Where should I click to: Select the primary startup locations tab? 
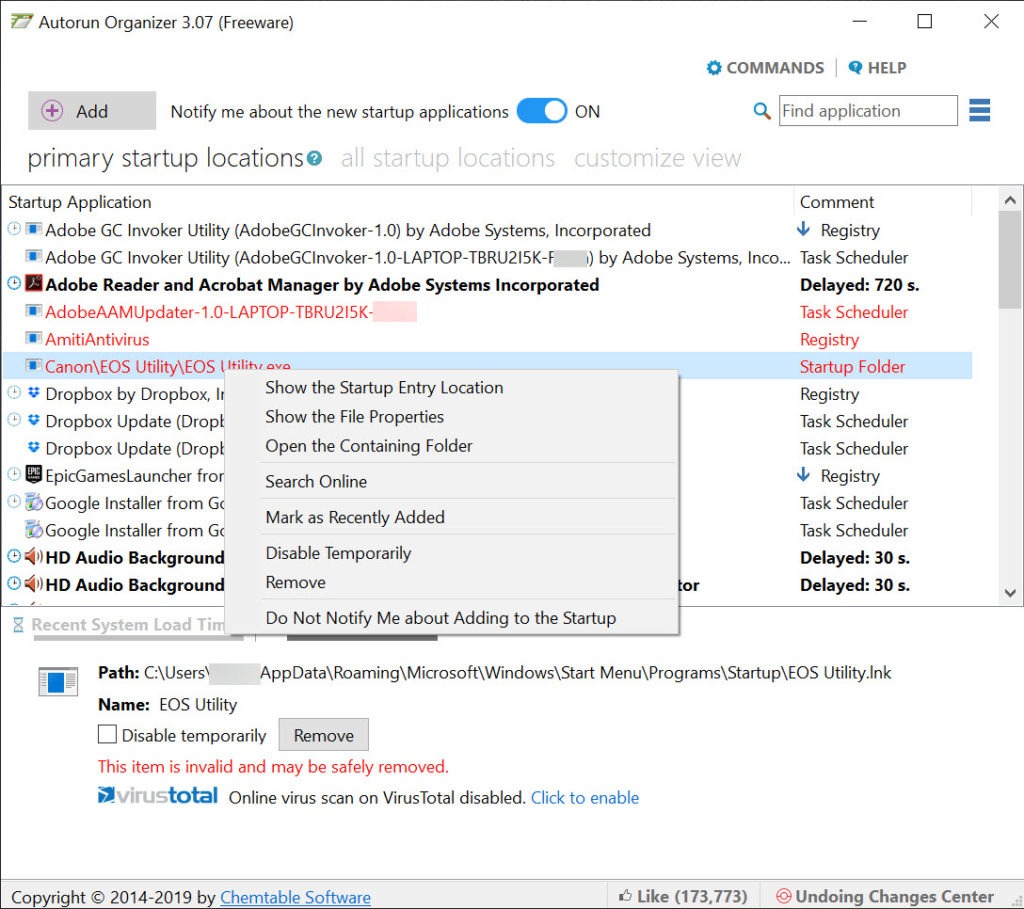(x=165, y=159)
